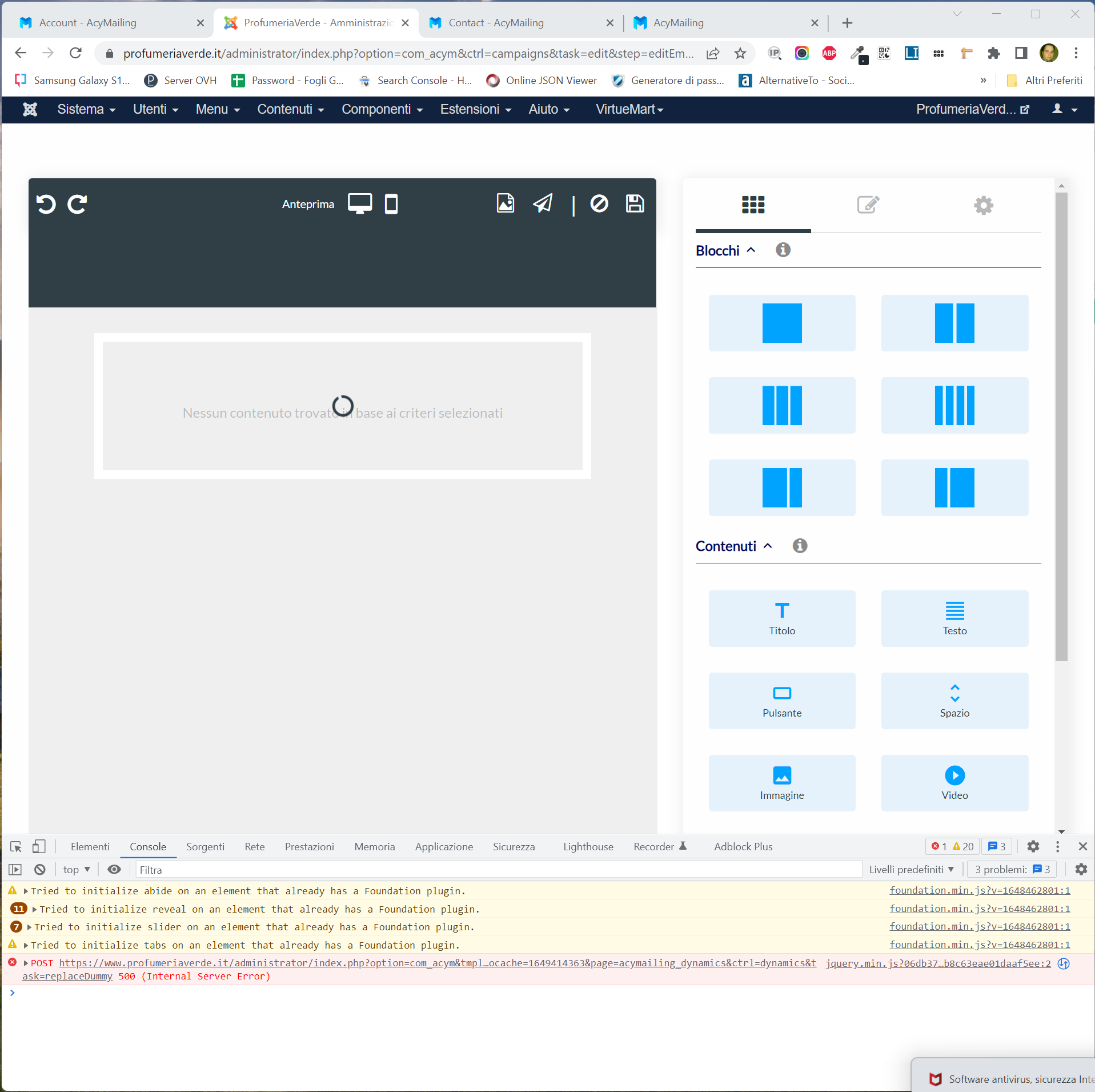Show info tooltip next to Blocchi
This screenshot has height=1092, width=1095.
tap(783, 250)
